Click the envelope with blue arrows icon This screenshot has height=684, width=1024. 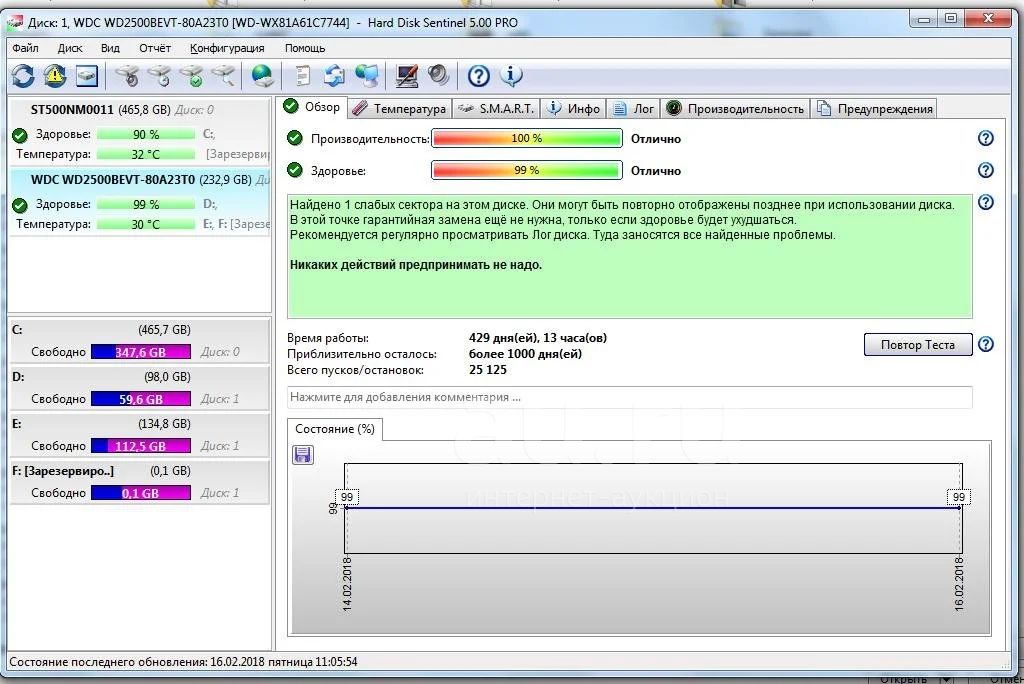click(334, 76)
